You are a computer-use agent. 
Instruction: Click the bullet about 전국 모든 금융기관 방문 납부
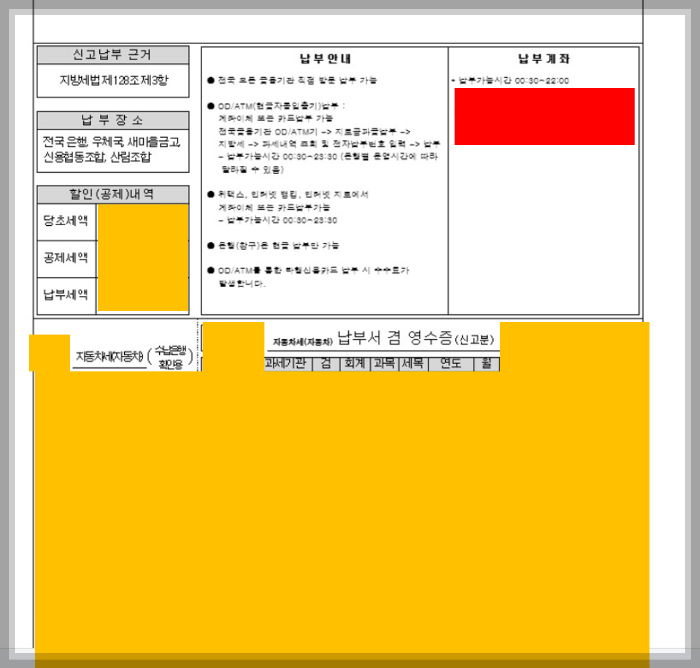(x=292, y=80)
